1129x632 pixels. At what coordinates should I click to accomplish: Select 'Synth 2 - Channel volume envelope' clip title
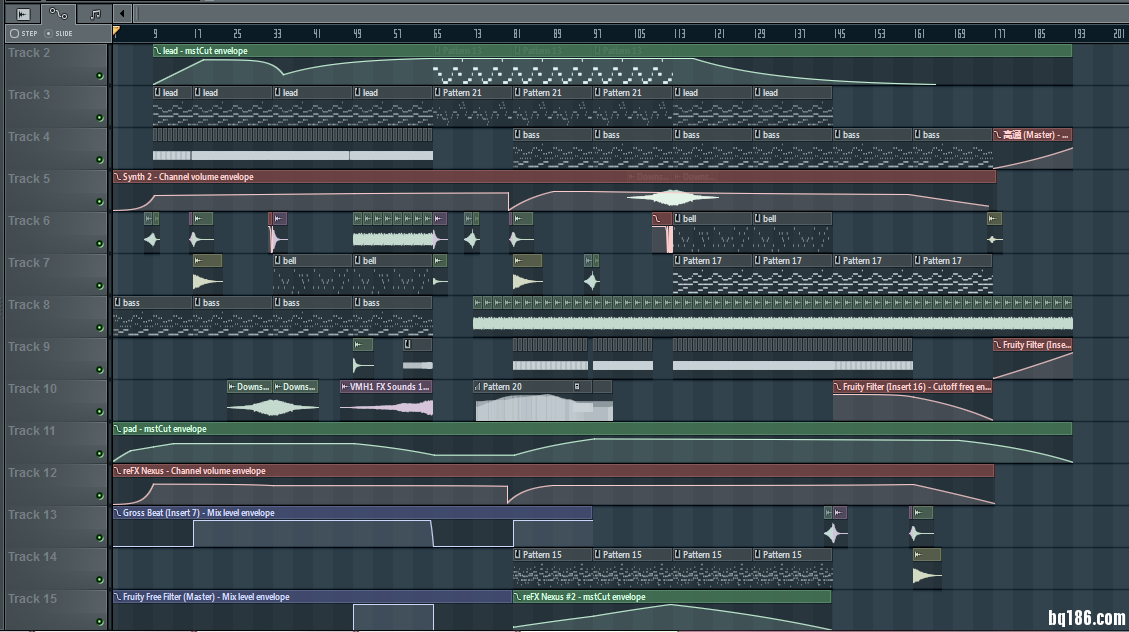coord(188,177)
